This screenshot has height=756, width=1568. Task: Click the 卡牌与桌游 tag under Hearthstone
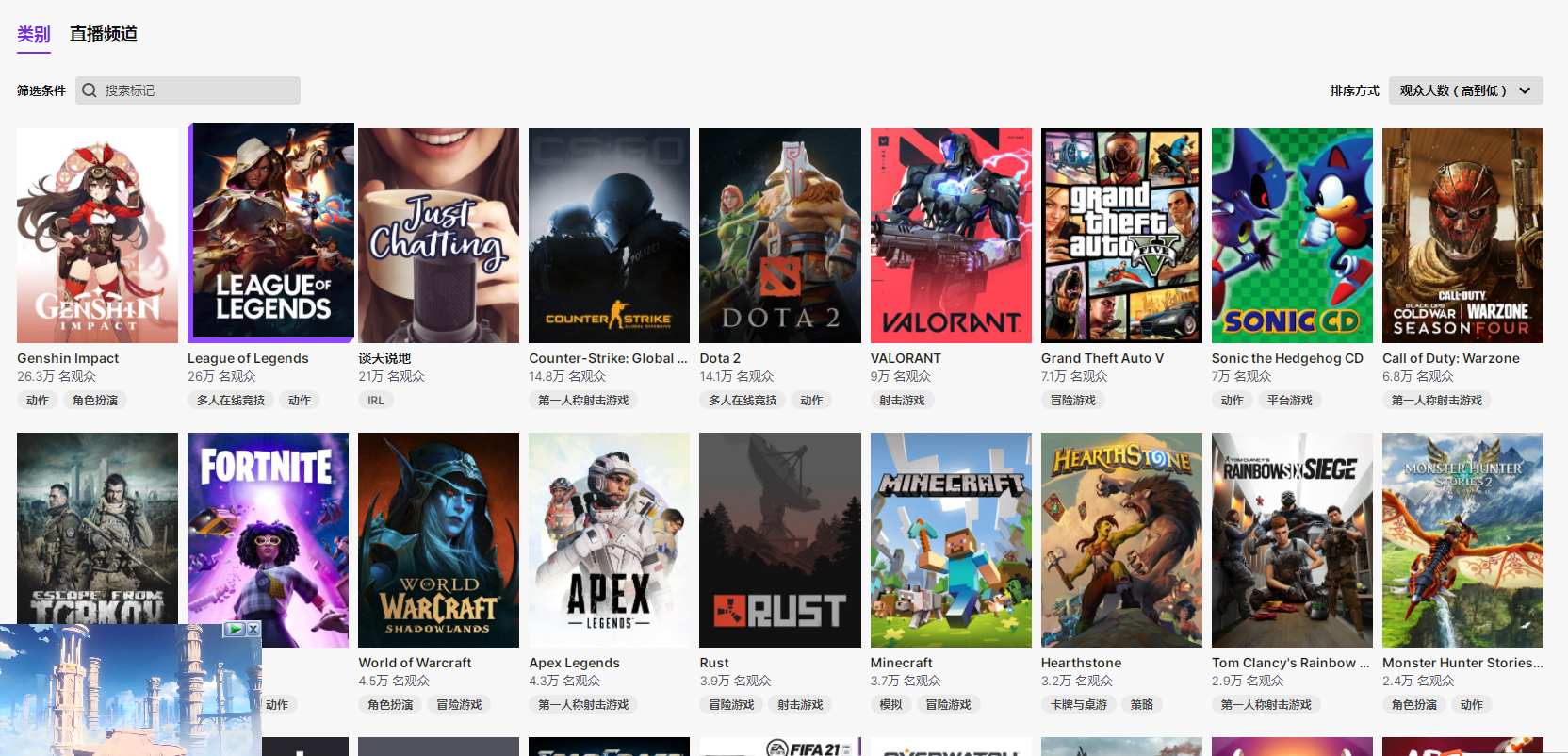(x=1079, y=705)
